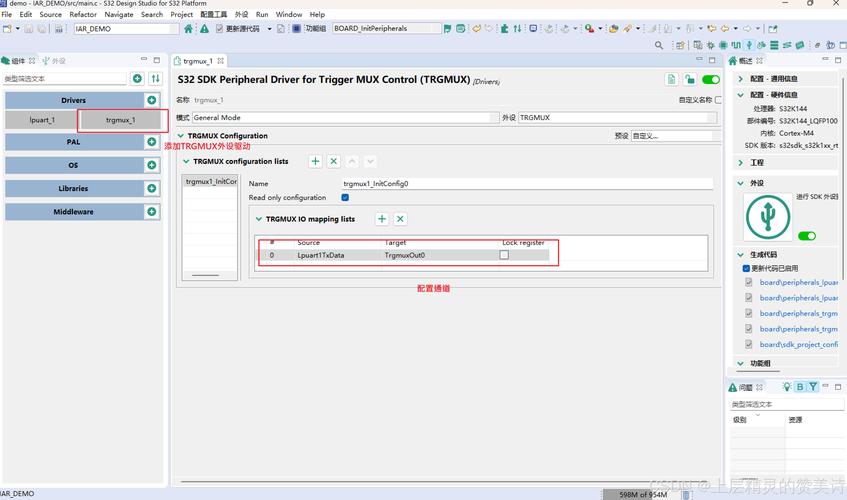Select trgmux1_InitConfig0 in configuration list
This screenshot has height=500, width=847.
click(x=210, y=182)
